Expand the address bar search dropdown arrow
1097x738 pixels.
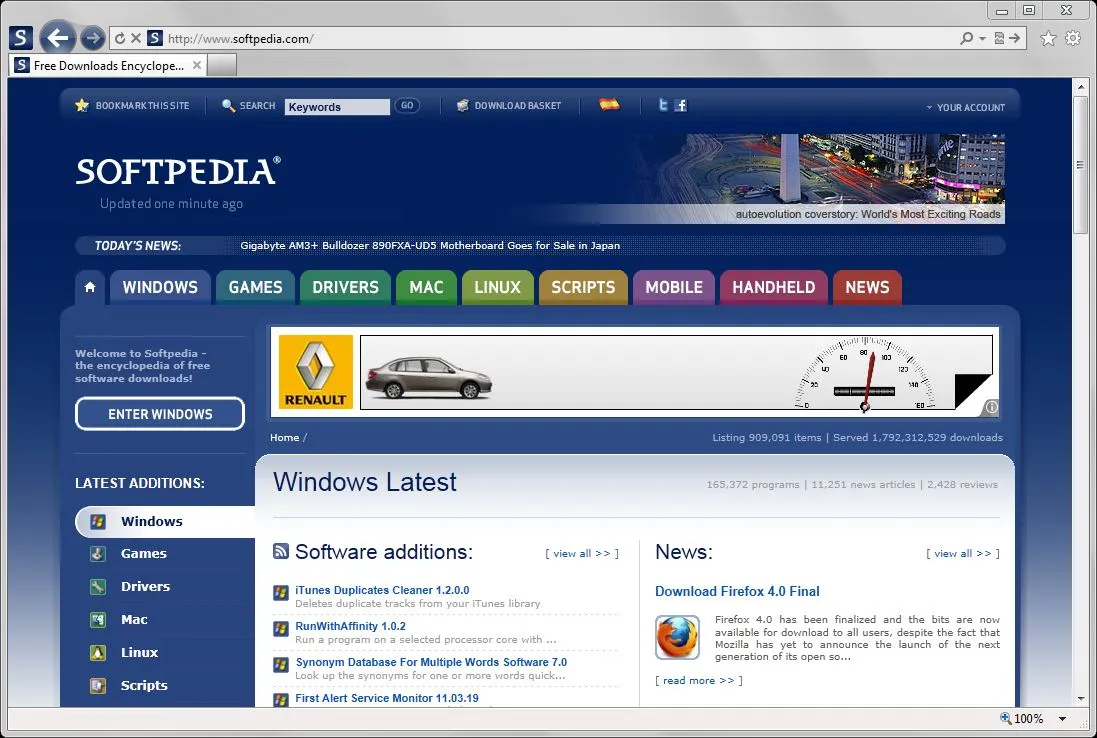coord(982,39)
